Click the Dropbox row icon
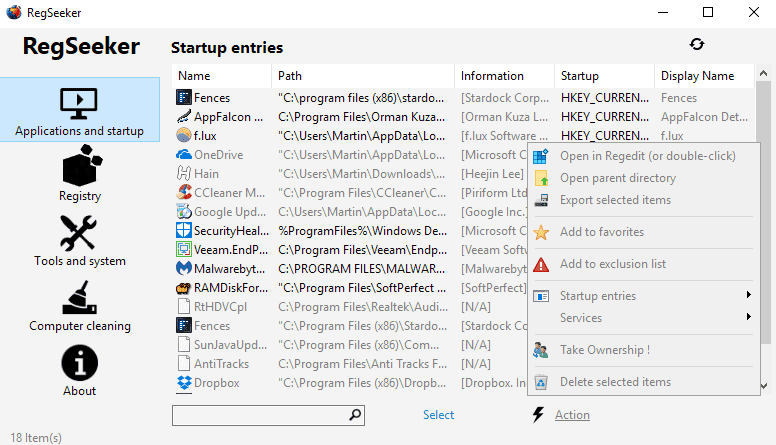The image size is (776, 445). (x=184, y=383)
